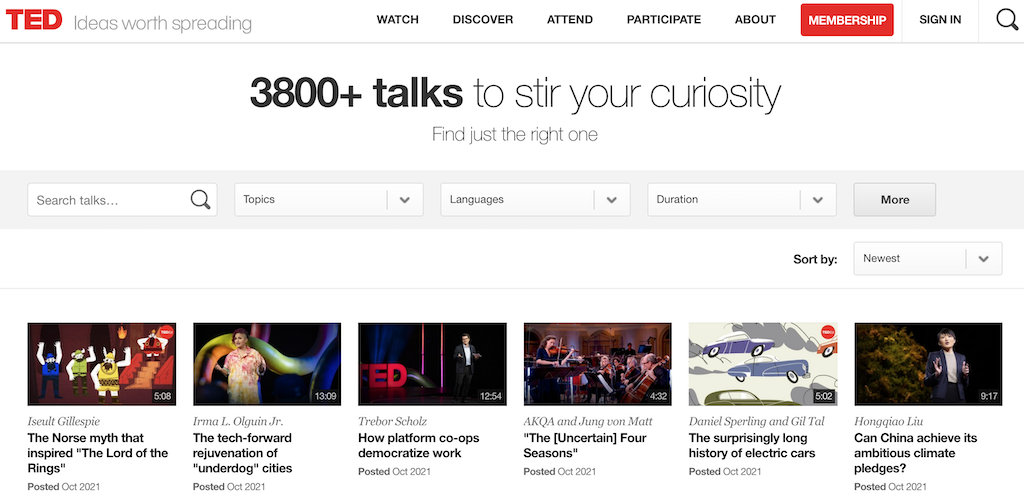Open the ABOUT menu
1024x499 pixels.
tap(755, 20)
